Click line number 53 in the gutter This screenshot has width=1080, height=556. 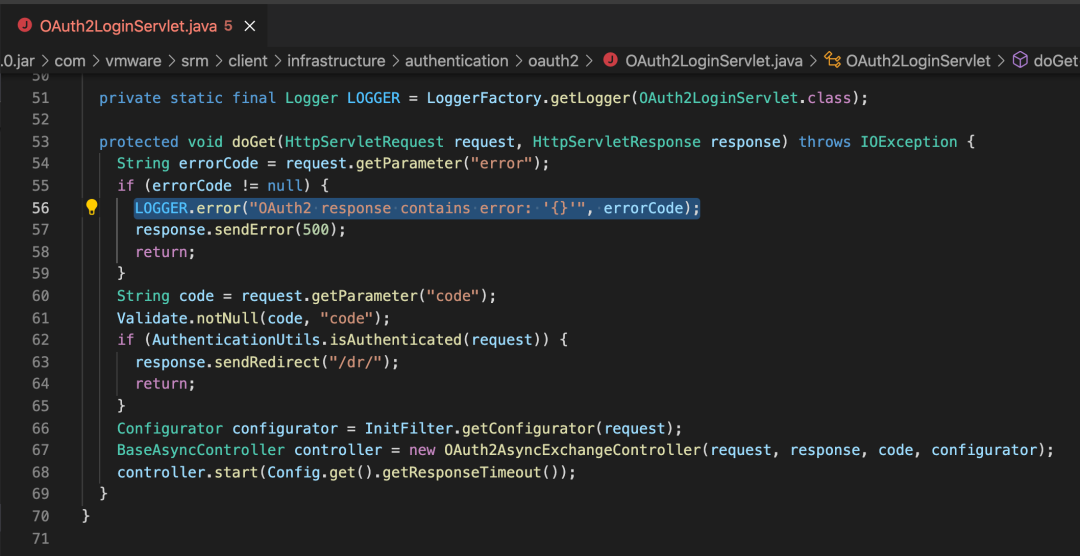pos(40,142)
